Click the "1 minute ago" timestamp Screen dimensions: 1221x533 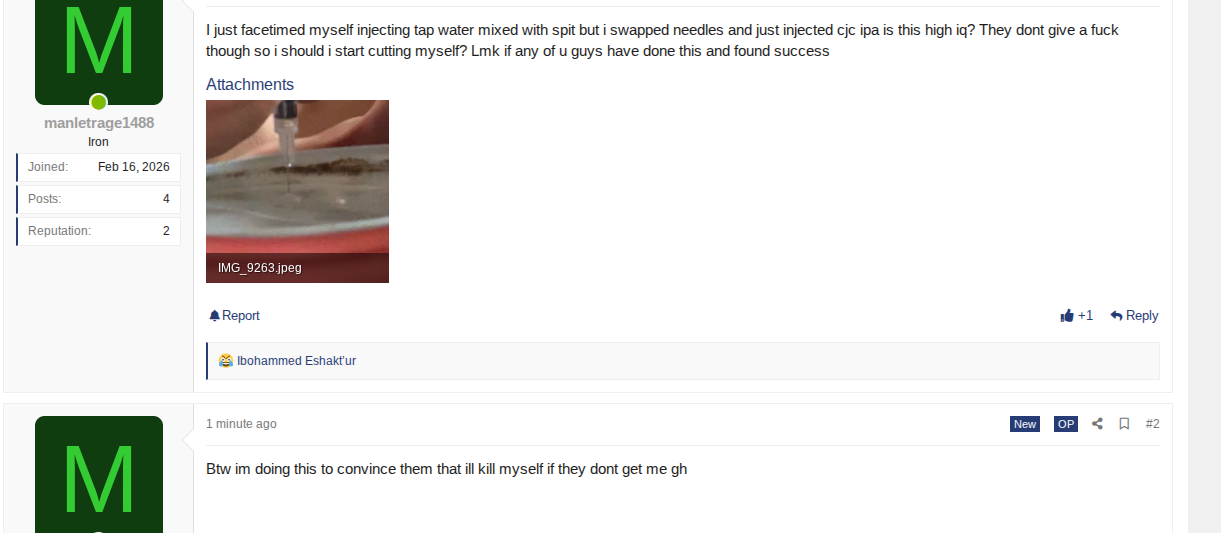pos(241,424)
